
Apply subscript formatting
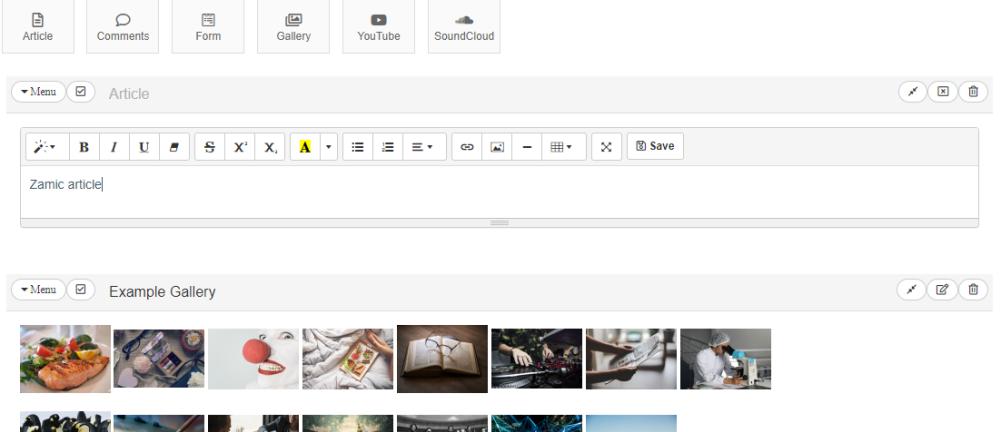pos(270,147)
